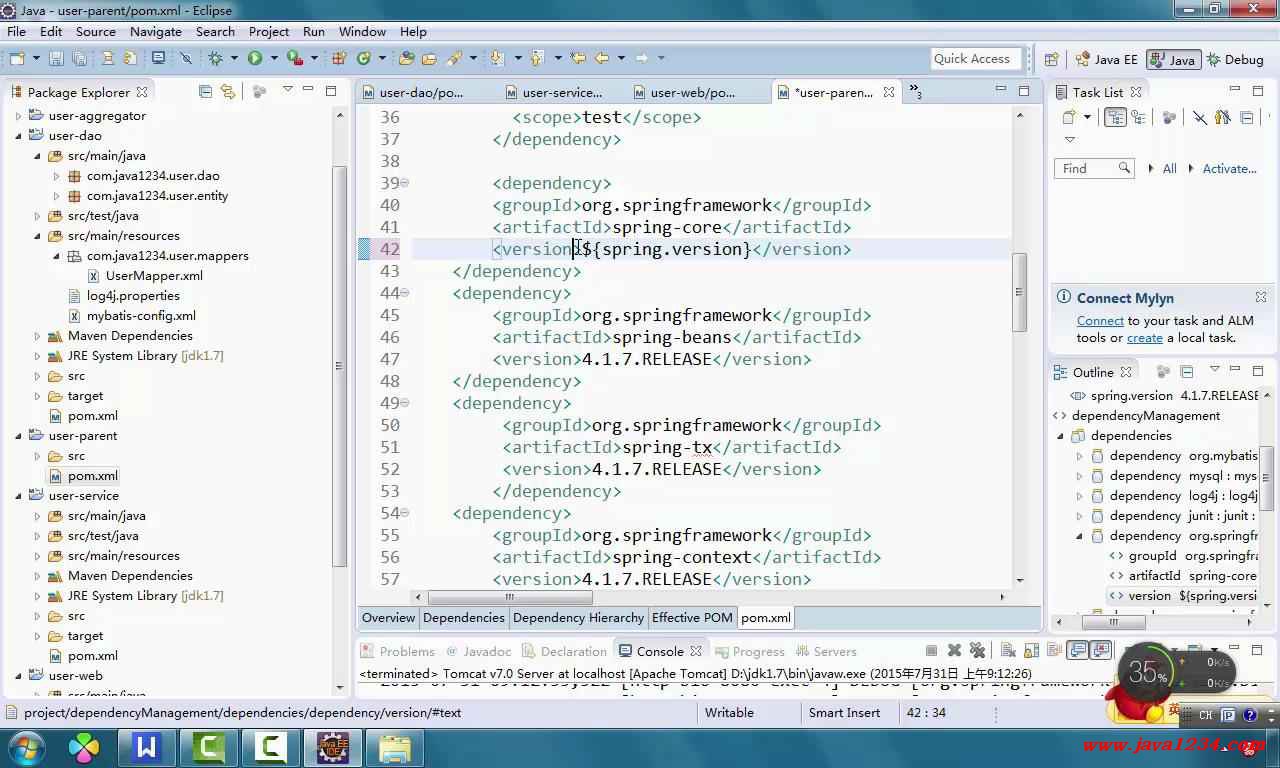Switch to the Effective POM tab

tap(692, 617)
